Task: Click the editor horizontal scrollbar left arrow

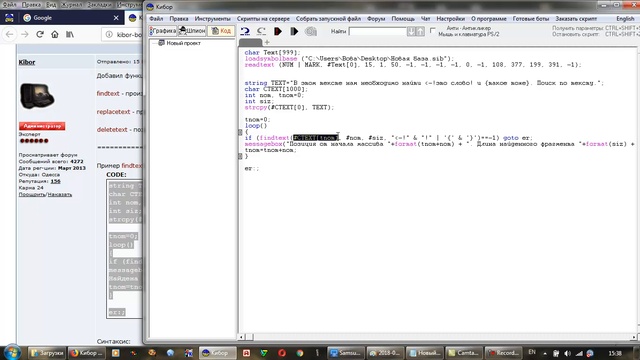Action: click(241, 337)
